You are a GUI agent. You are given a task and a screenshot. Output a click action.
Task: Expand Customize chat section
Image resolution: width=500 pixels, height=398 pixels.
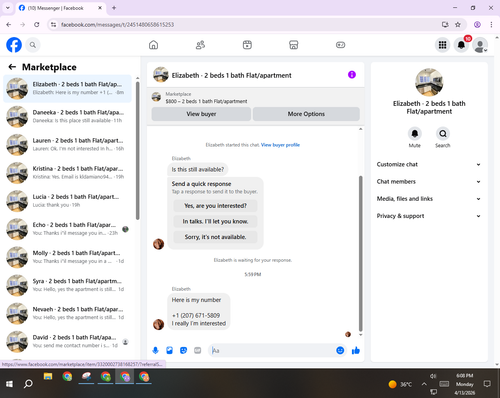click(x=429, y=164)
